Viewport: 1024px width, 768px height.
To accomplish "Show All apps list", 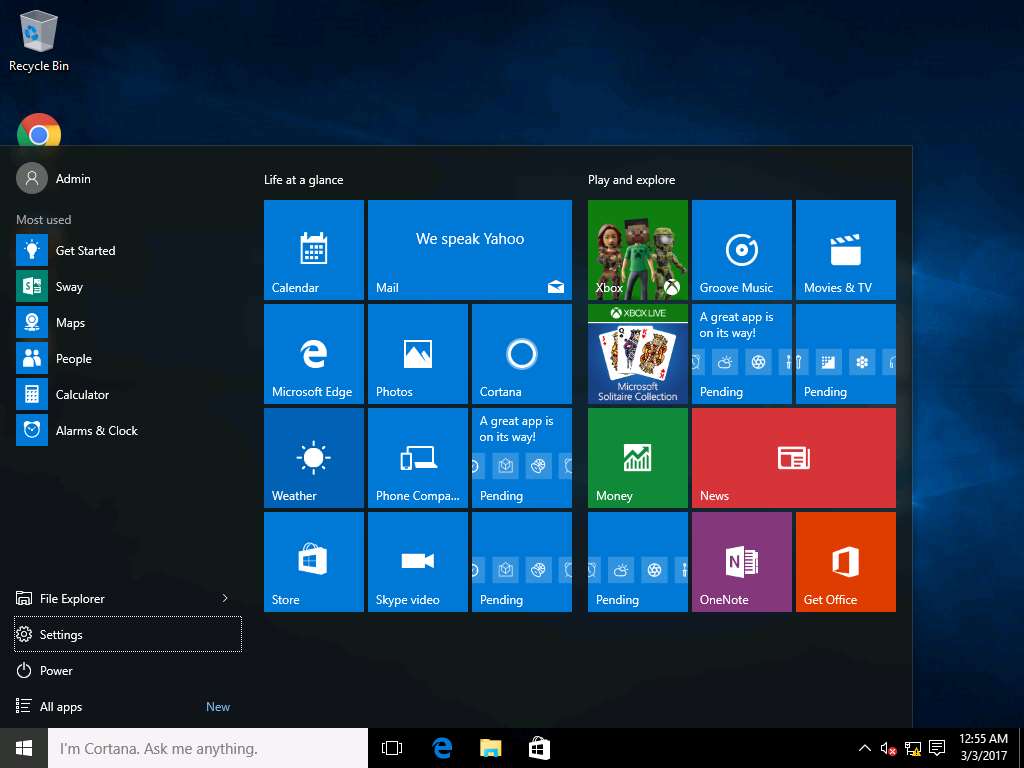I will point(128,707).
